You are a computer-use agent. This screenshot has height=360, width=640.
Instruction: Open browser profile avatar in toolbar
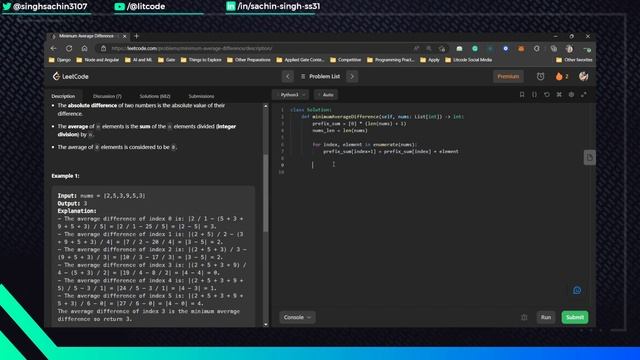(569, 49)
